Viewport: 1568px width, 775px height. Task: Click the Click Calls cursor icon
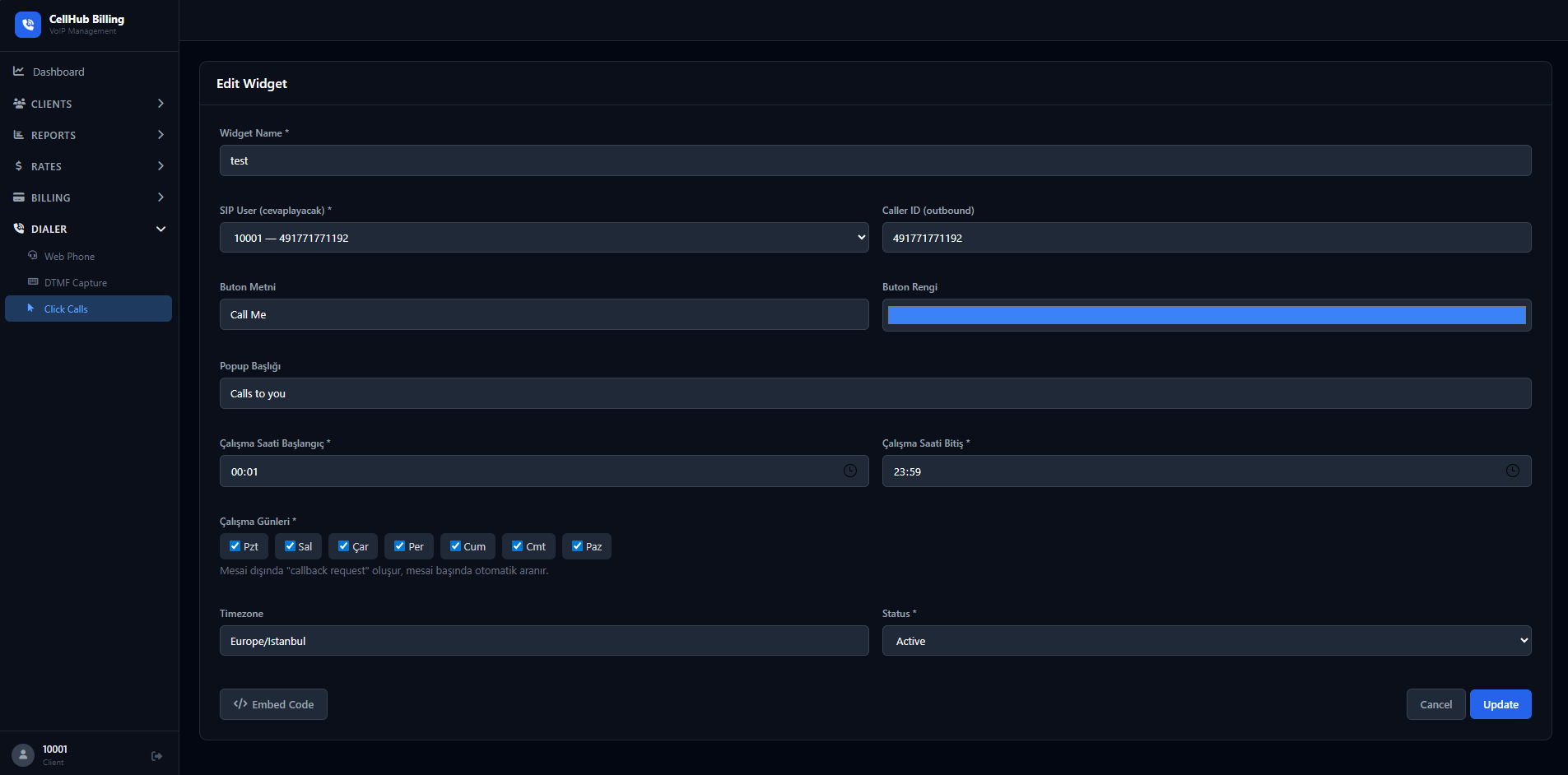coord(31,309)
